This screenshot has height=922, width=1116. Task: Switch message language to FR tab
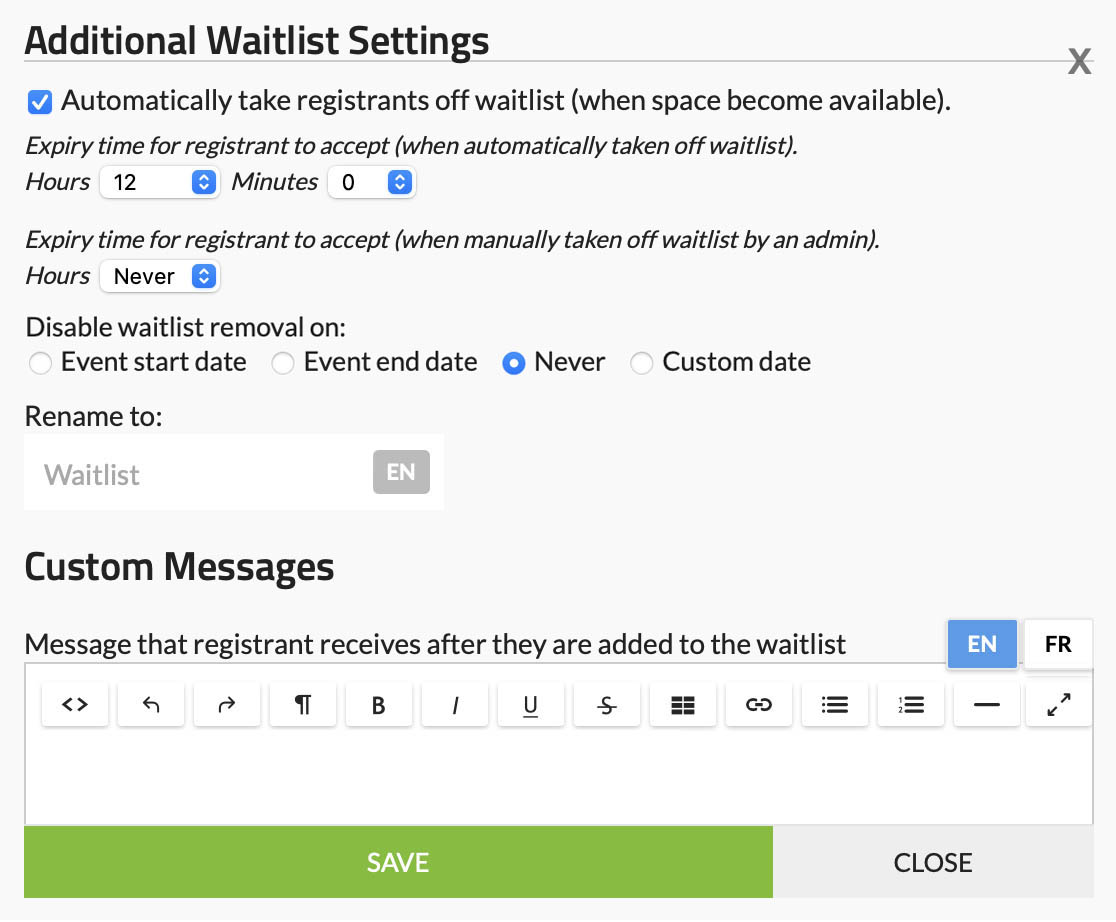[1058, 644]
